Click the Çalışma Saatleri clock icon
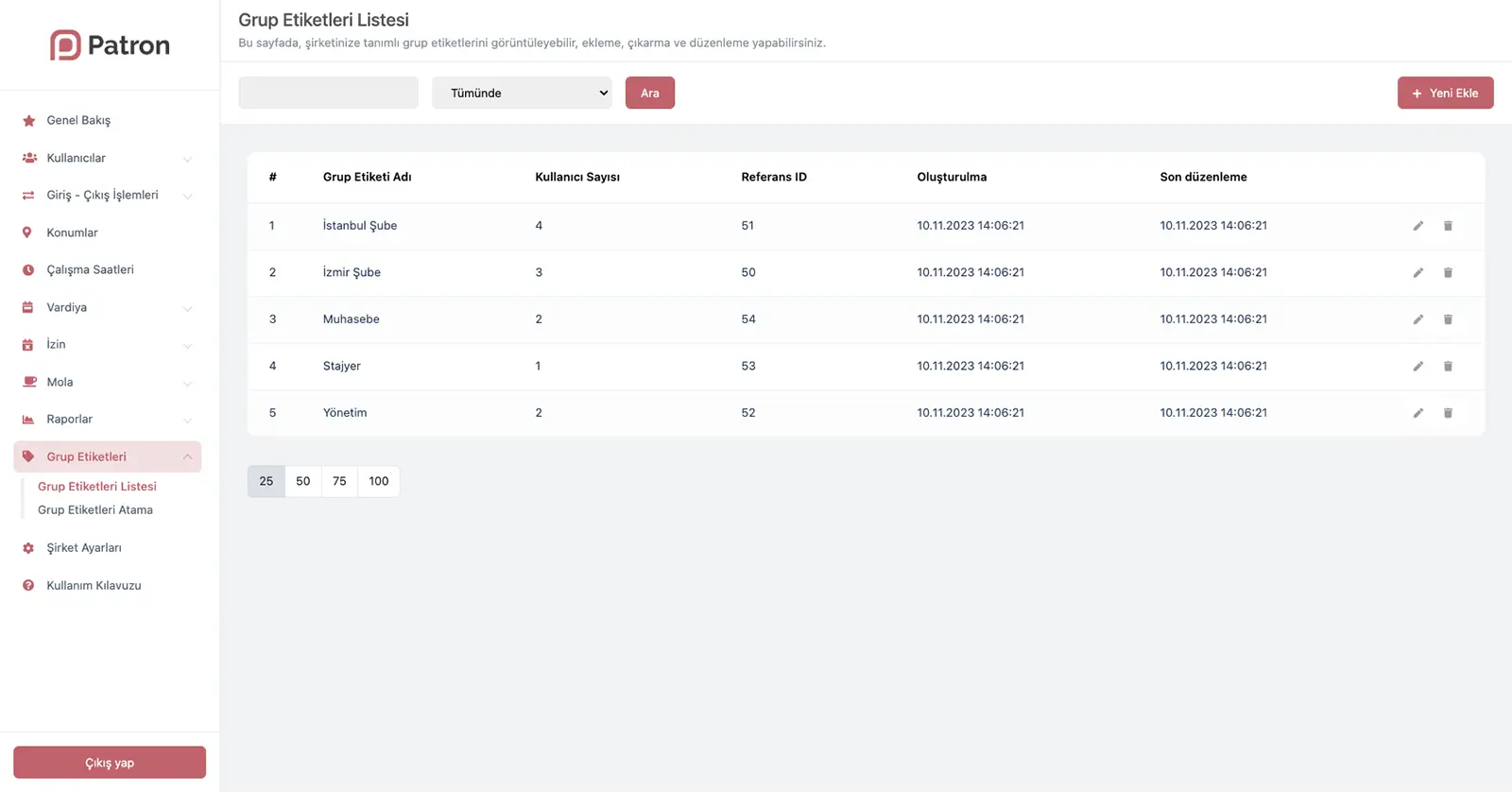 28,270
